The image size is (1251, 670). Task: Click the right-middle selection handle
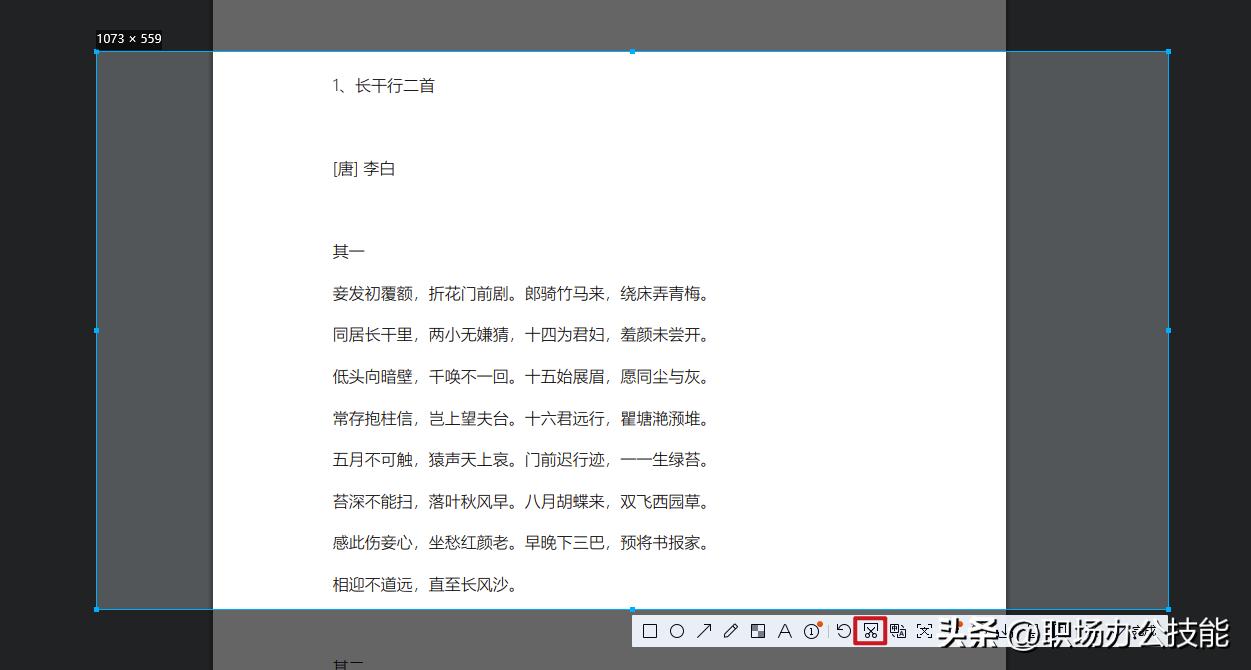[1167, 330]
